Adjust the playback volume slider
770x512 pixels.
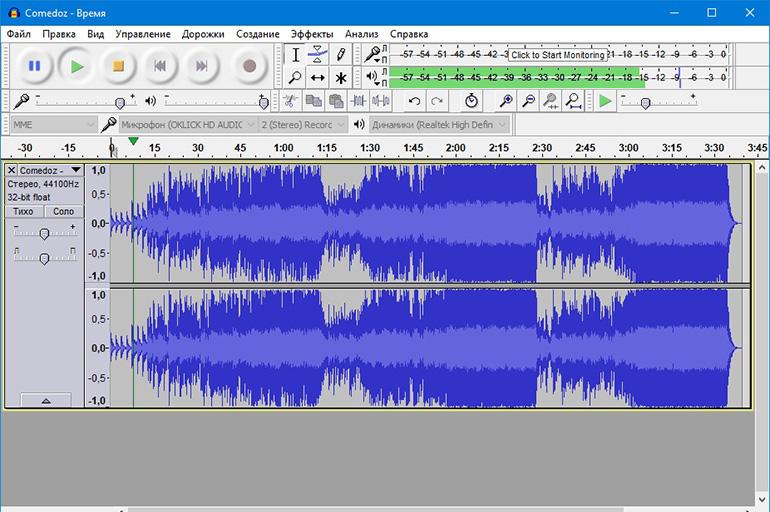(x=216, y=102)
